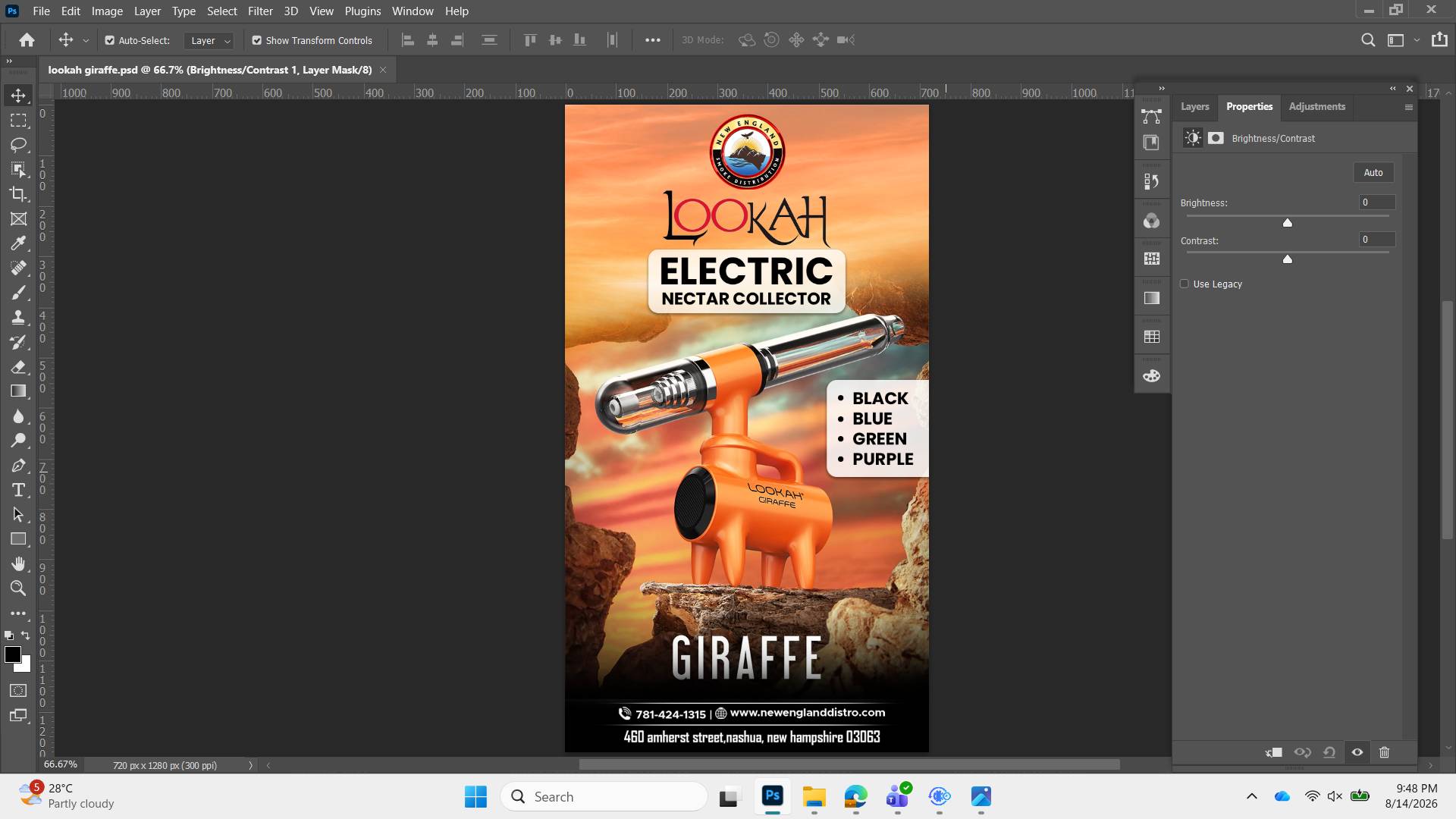
Task: Delete the adjustment layer with trash icon
Action: click(x=1384, y=752)
